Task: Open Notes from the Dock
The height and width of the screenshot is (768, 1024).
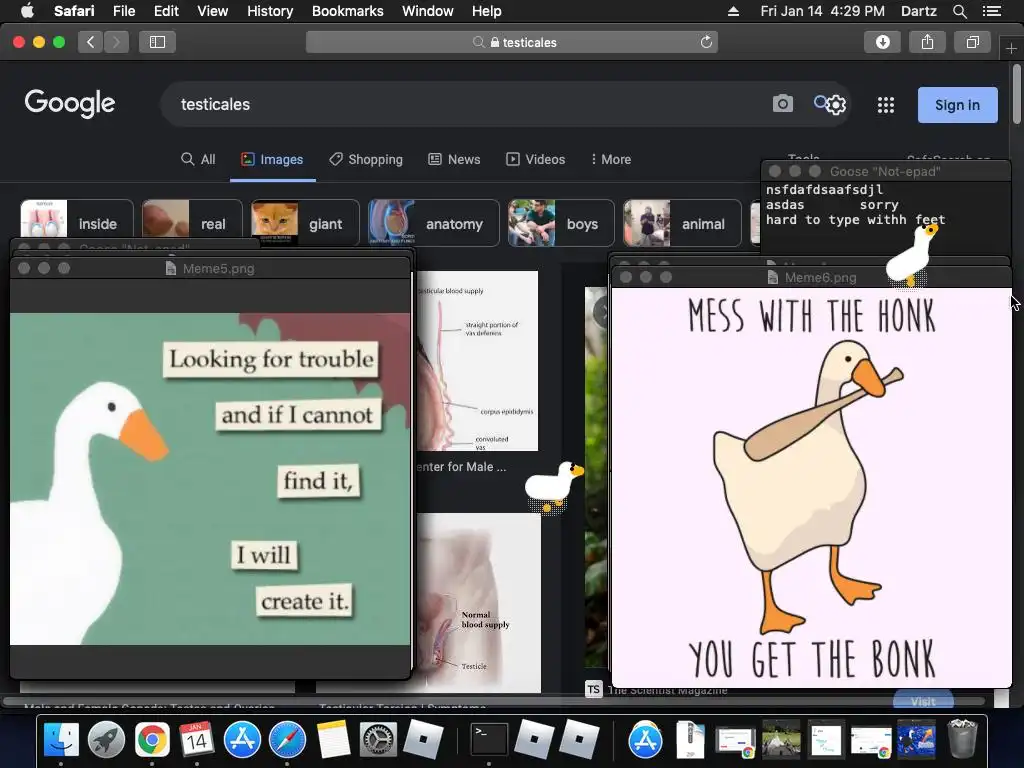Action: point(333,740)
